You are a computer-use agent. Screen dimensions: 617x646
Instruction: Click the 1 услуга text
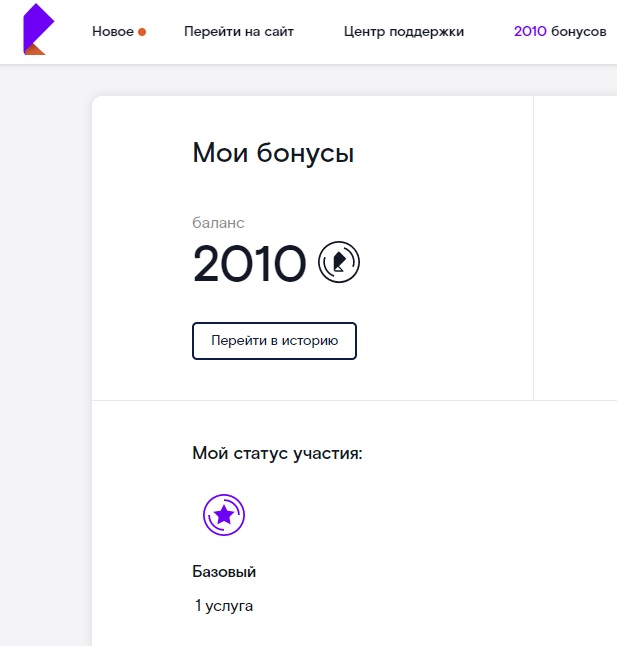click(224, 606)
